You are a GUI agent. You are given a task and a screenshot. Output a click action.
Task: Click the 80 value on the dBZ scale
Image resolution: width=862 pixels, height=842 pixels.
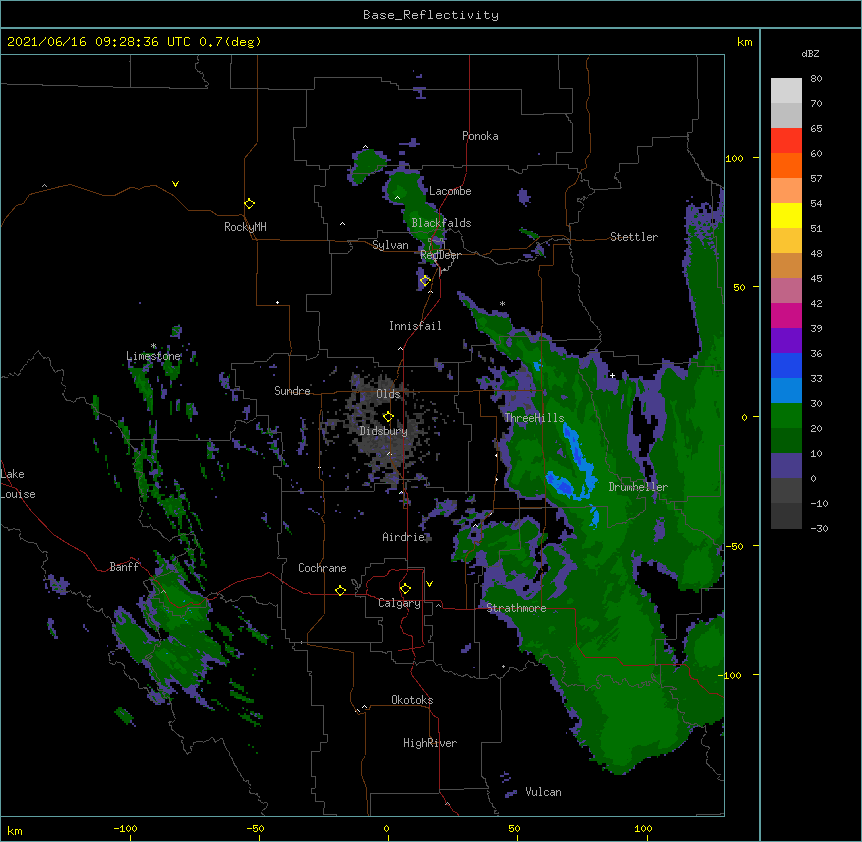[x=816, y=79]
